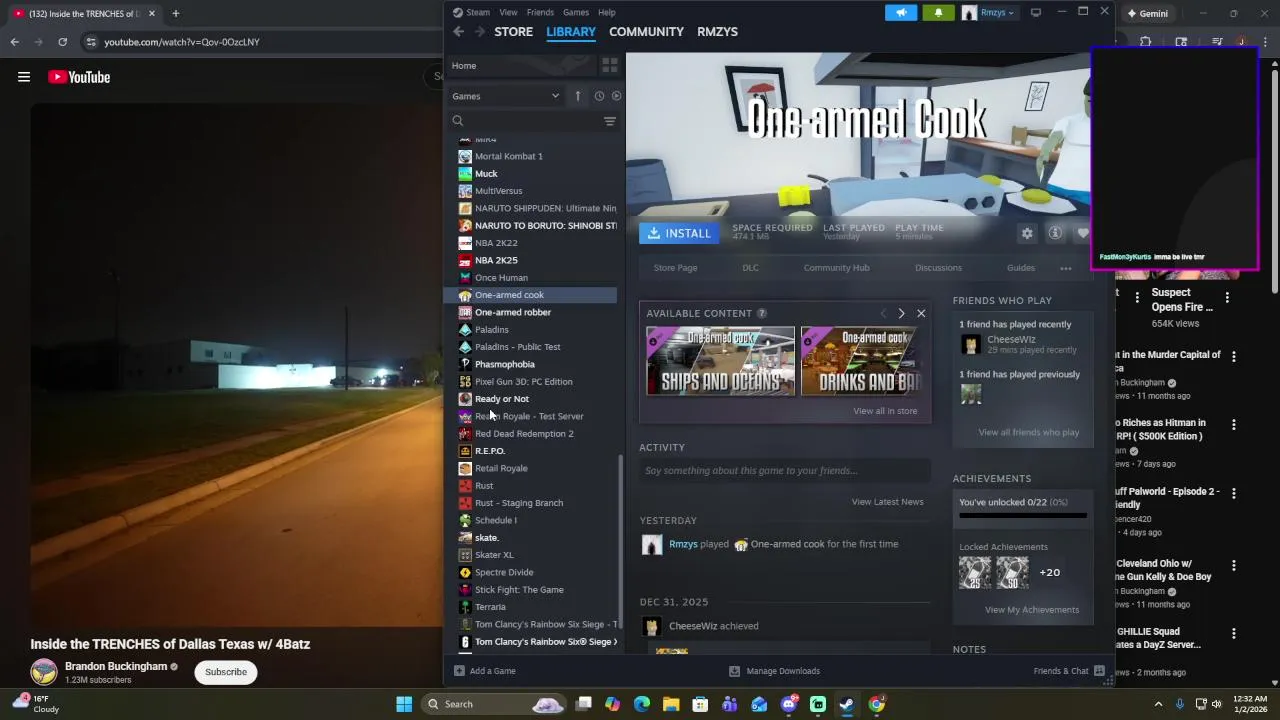Open the View menu in Steam
This screenshot has height=720, width=1280.
[508, 13]
